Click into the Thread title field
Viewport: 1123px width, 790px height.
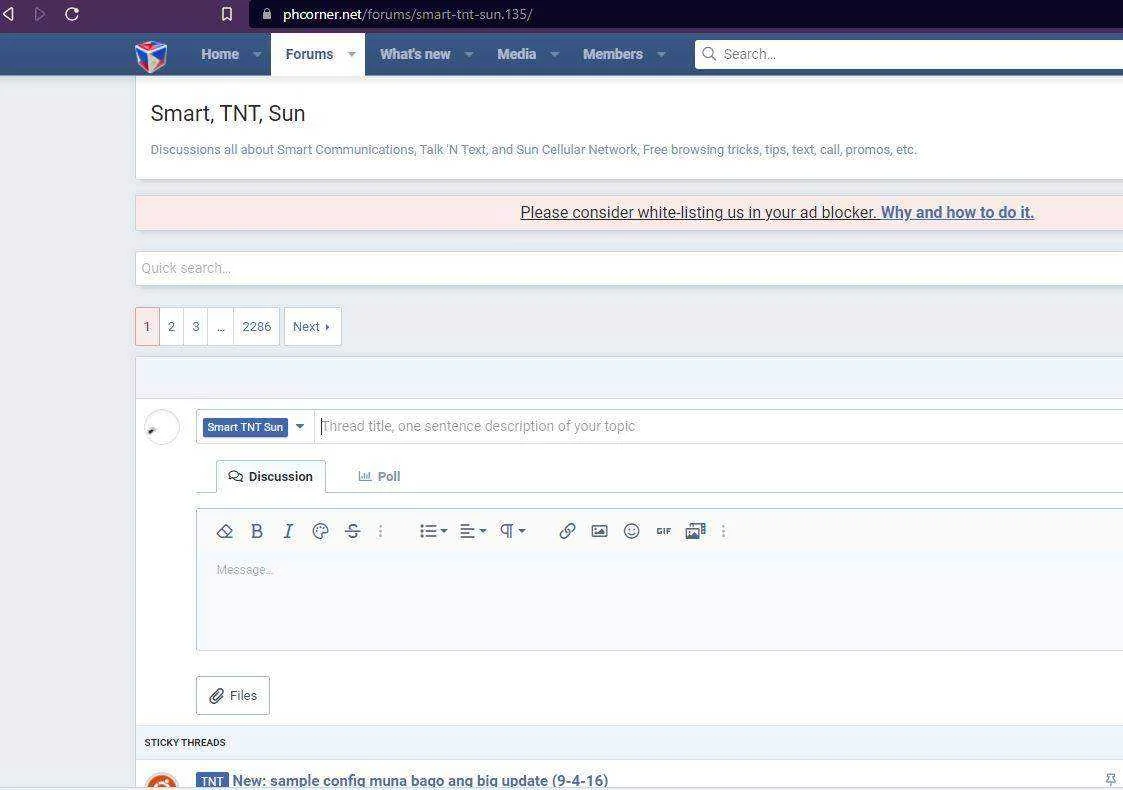(718, 426)
